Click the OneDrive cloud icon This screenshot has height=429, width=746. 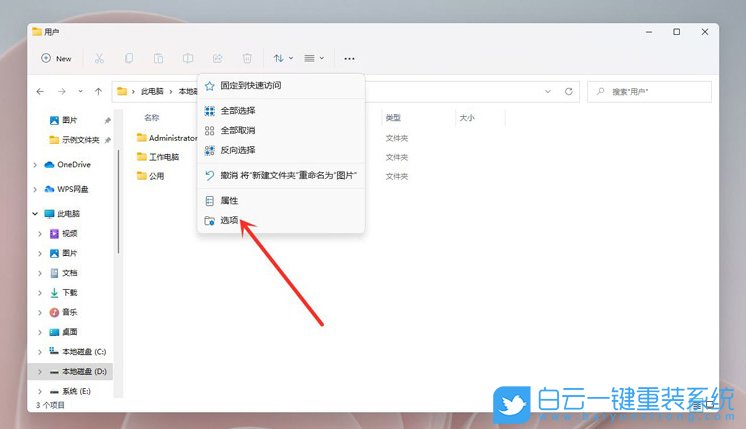coord(49,165)
